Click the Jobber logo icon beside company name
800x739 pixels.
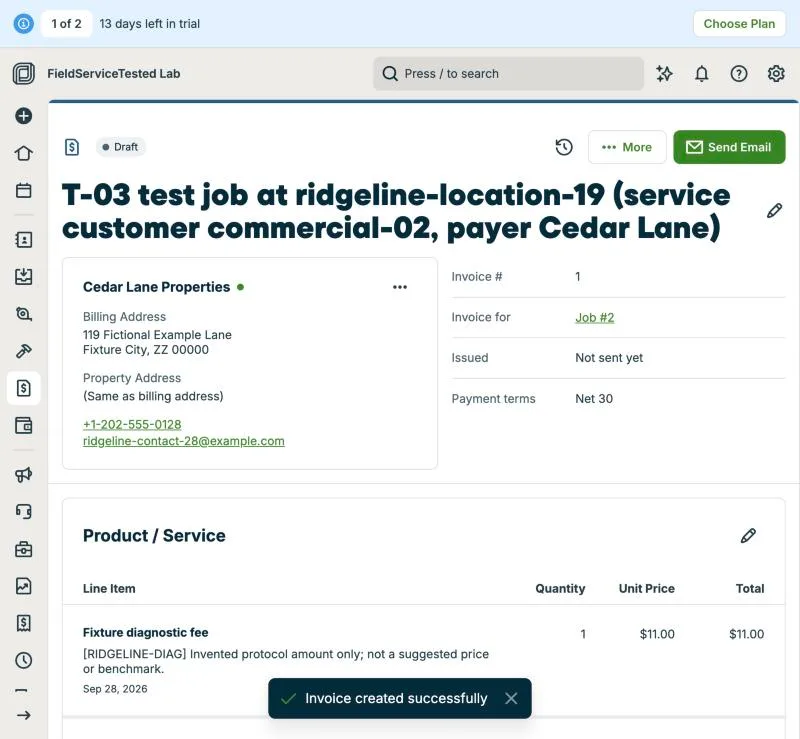(23, 73)
